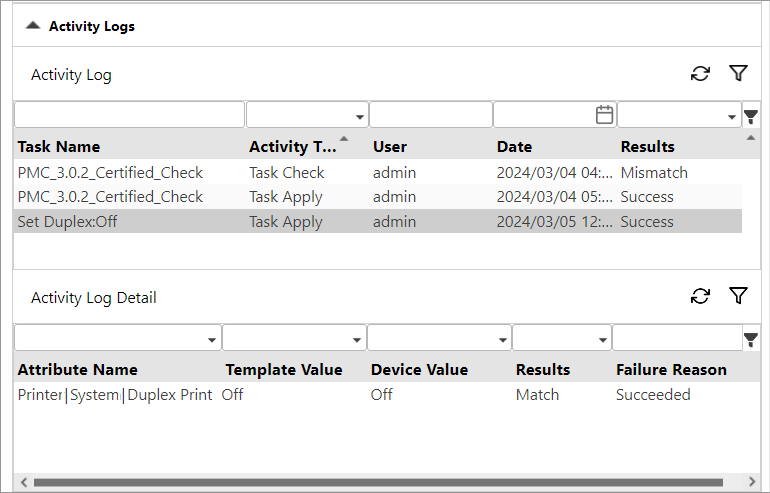Select the Set Duplex:Off log row
The height and width of the screenshot is (493, 770).
pos(378,221)
